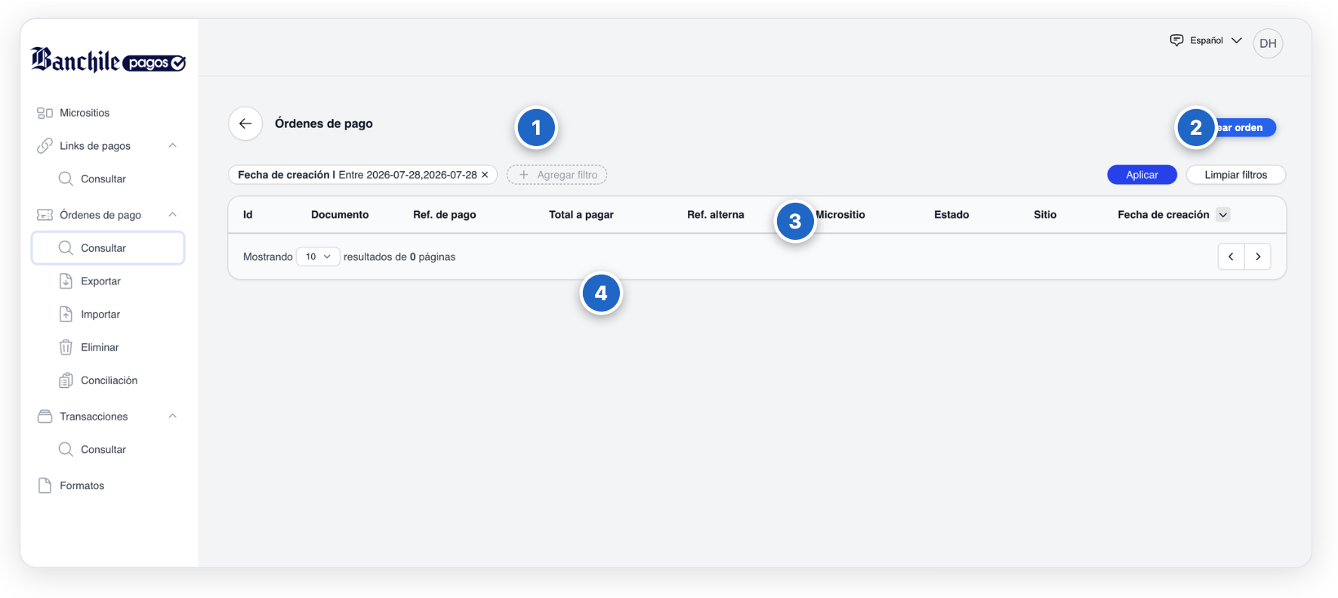The height and width of the screenshot is (598, 1338).
Task: Click the Id column header
Action: click(x=248, y=215)
